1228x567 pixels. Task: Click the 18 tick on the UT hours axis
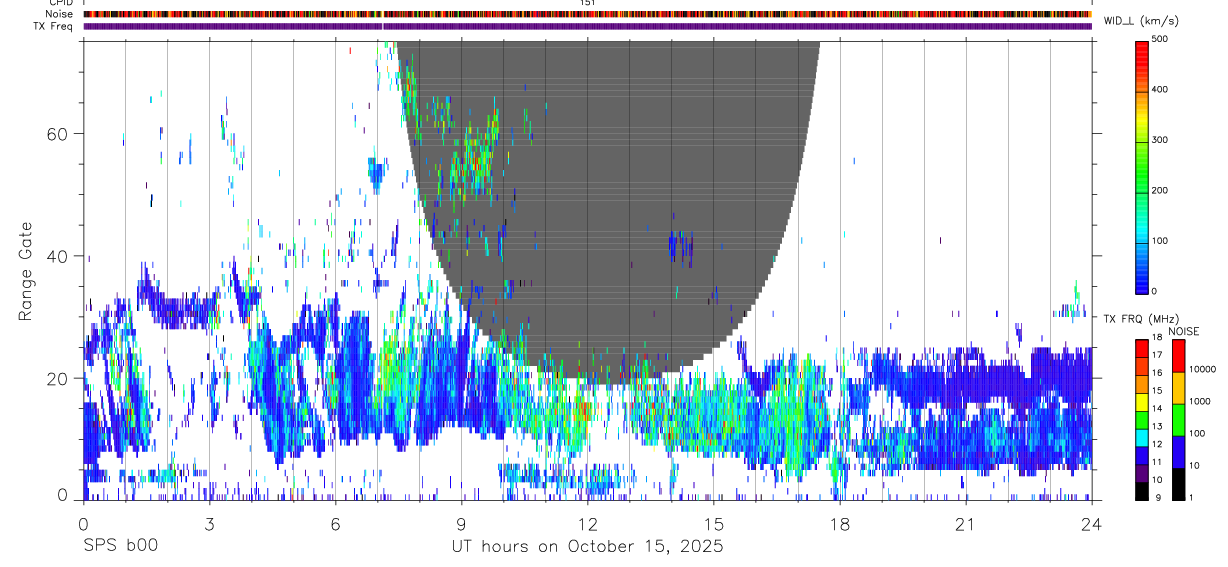(839, 524)
